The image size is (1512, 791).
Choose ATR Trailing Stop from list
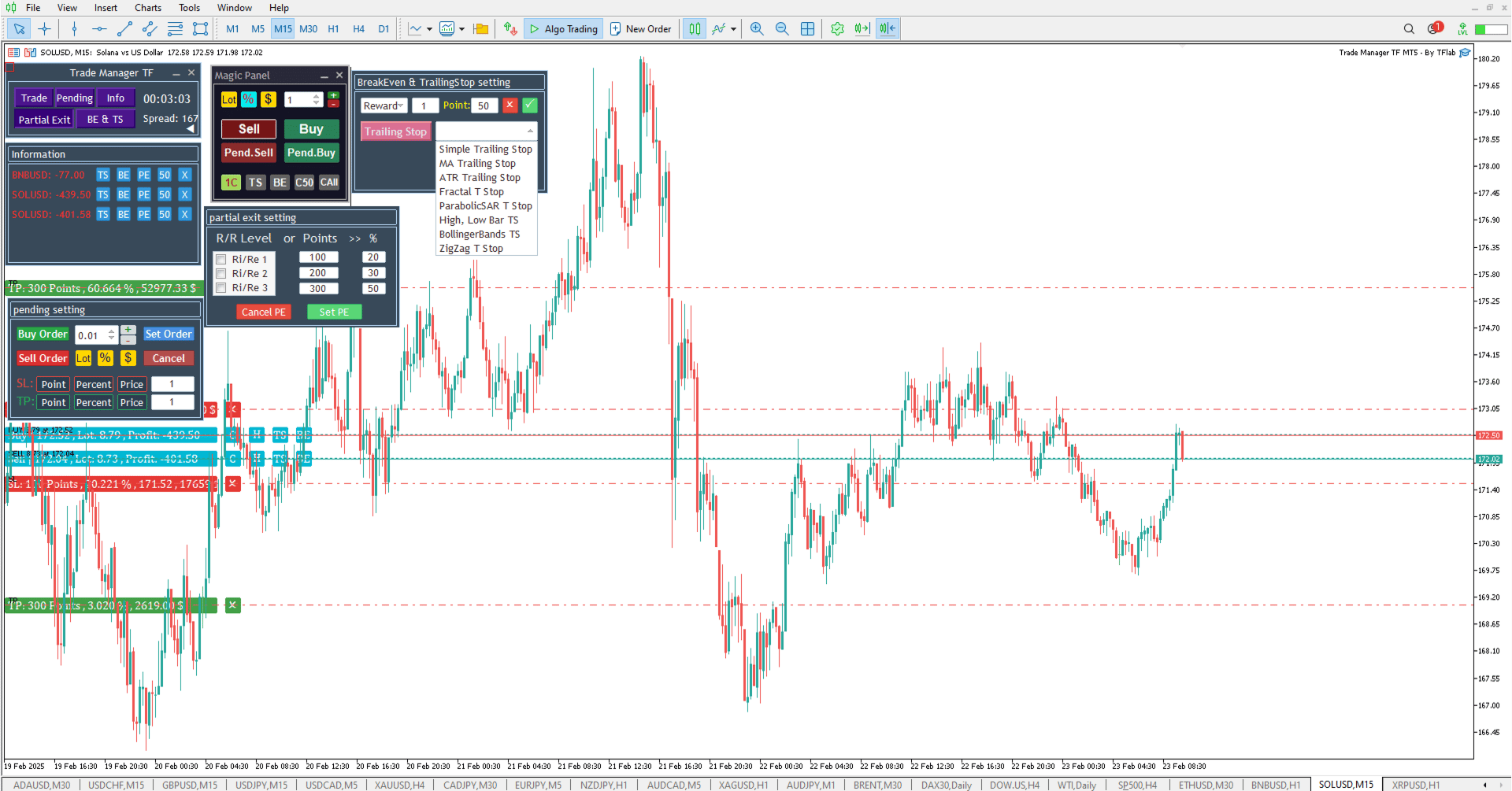[480, 178]
